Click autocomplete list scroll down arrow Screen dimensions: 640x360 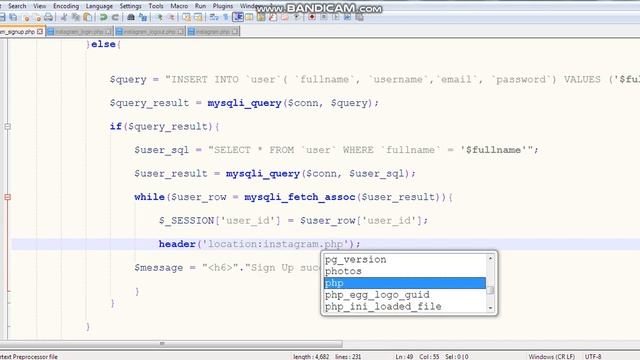point(491,308)
